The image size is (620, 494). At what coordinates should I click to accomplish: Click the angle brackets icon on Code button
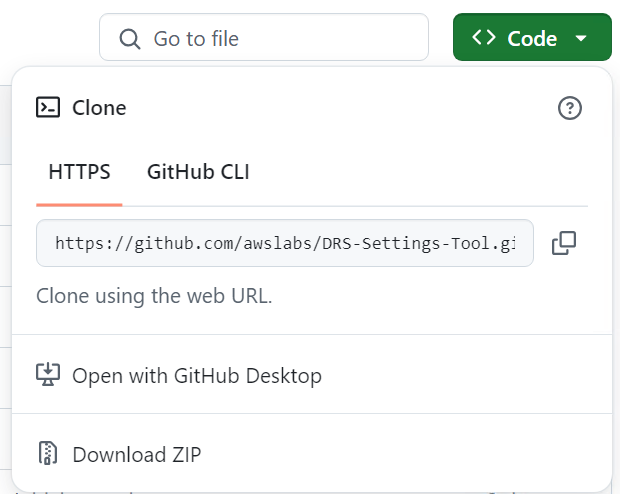pyautogui.click(x=484, y=38)
